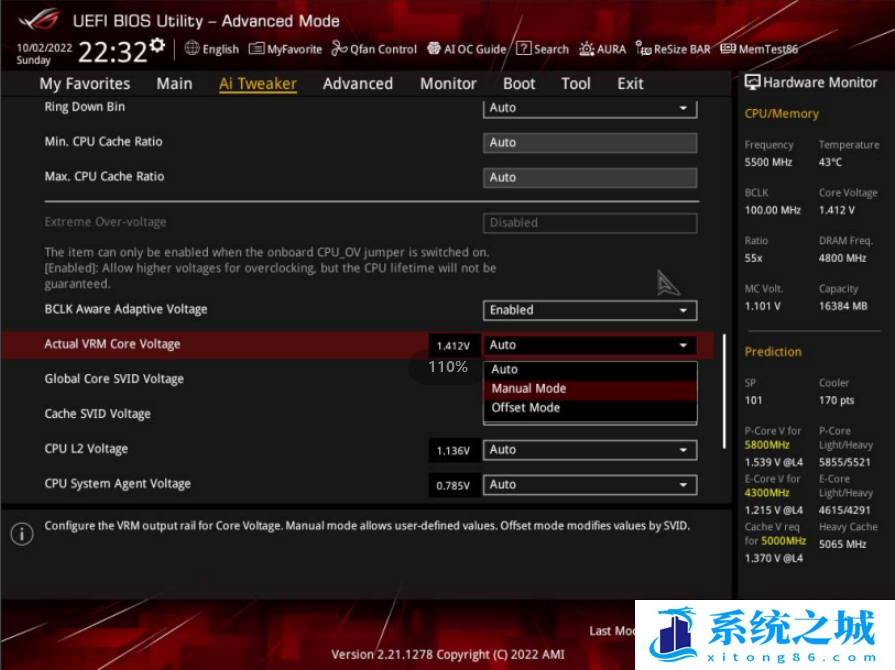
Task: Click the 1.136V L2 voltage readout
Action: [x=453, y=451]
